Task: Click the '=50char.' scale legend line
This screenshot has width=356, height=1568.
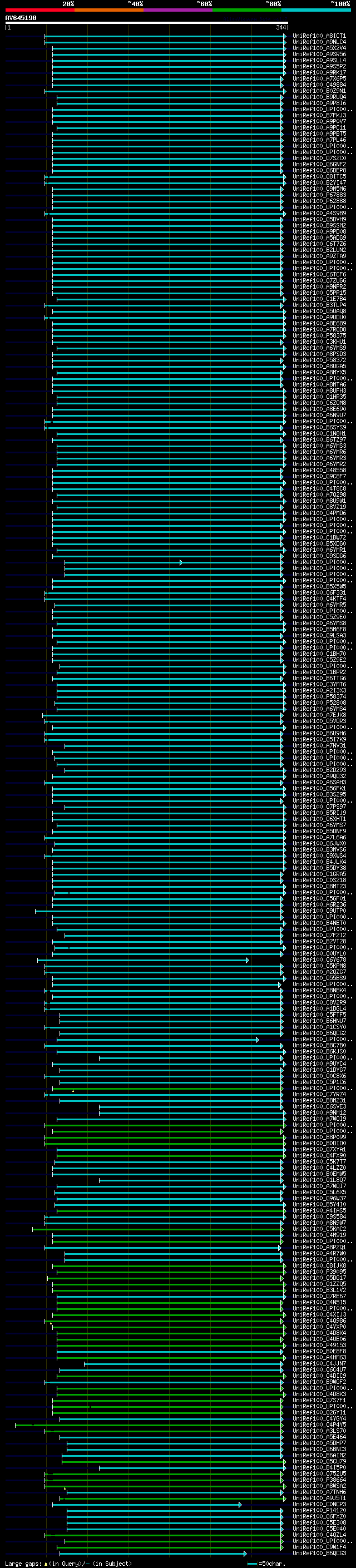Action: pos(253,1564)
